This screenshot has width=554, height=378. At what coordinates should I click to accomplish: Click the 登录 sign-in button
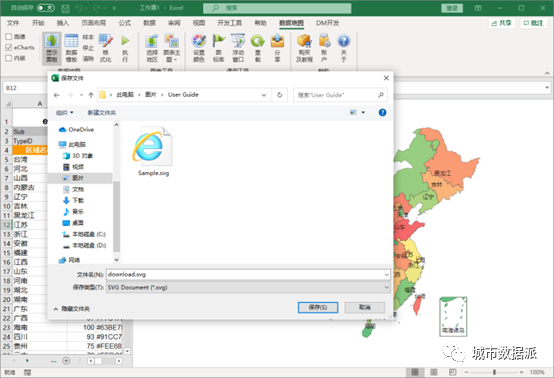[x=452, y=8]
